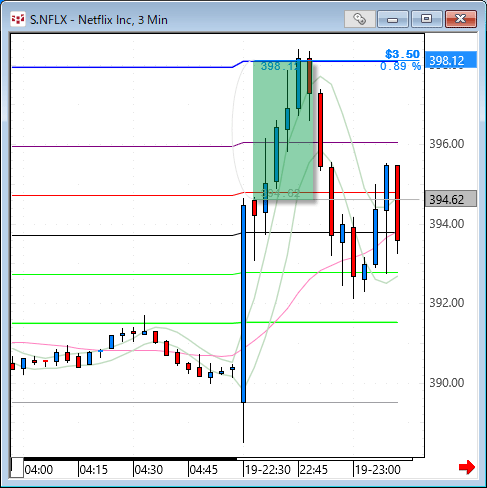Select the 'S.NFLX - Netflix Inc, 3 Min' title
The image size is (487, 488).
point(99,20)
